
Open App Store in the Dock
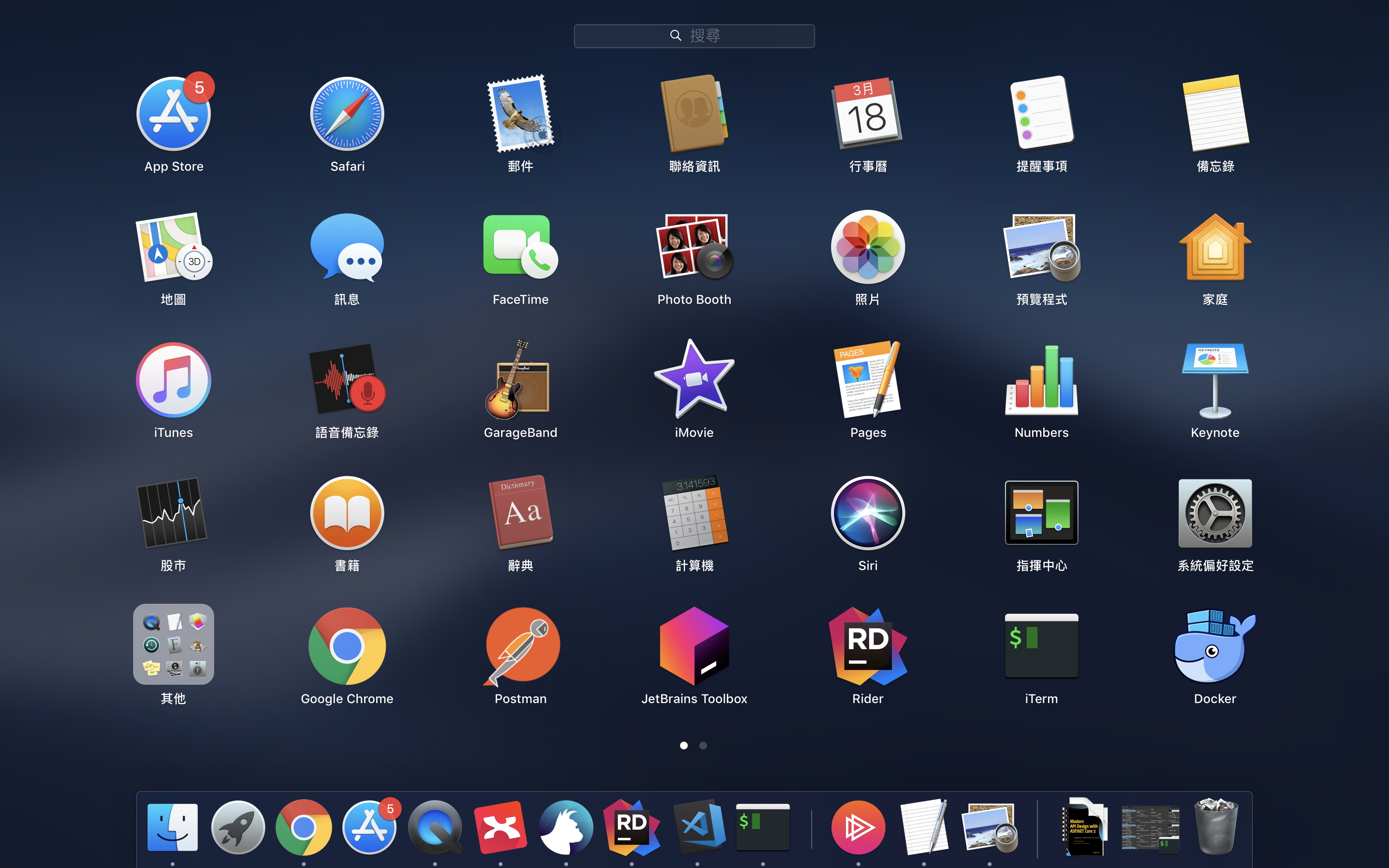(x=369, y=827)
